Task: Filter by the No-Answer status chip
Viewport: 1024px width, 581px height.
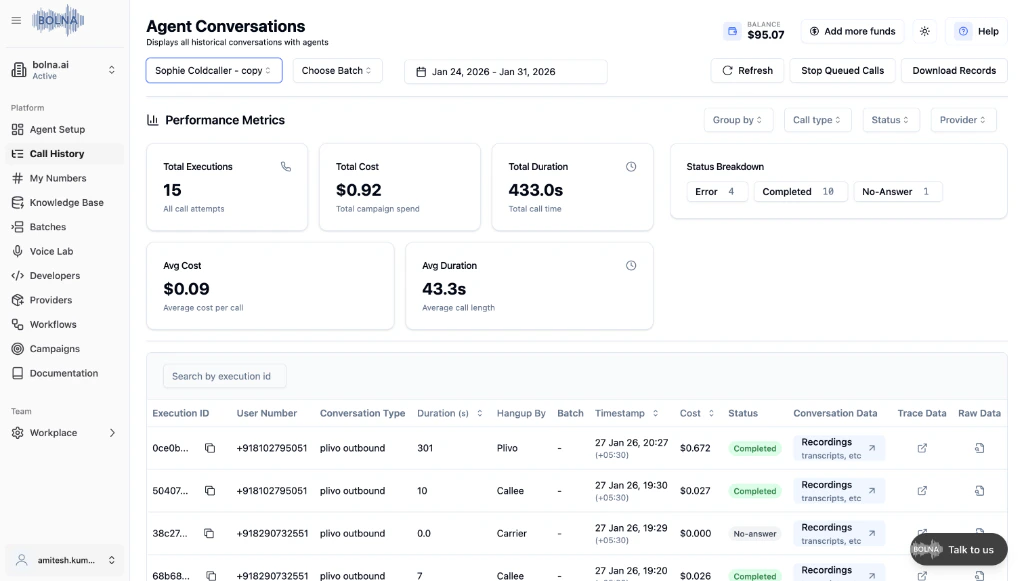Action: pyautogui.click(x=897, y=191)
